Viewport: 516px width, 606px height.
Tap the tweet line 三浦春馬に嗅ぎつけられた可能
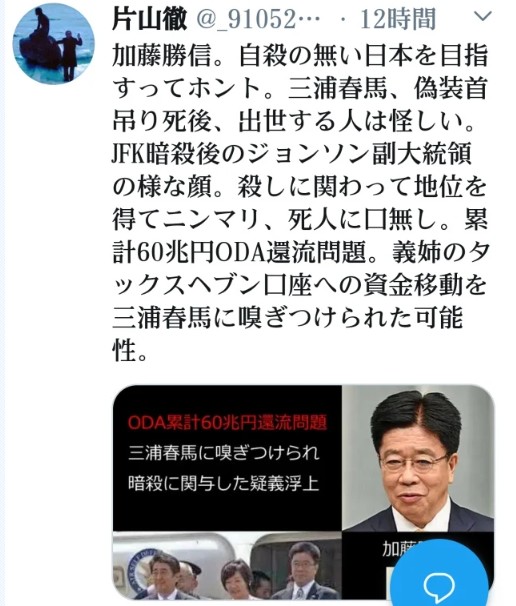coord(288,318)
